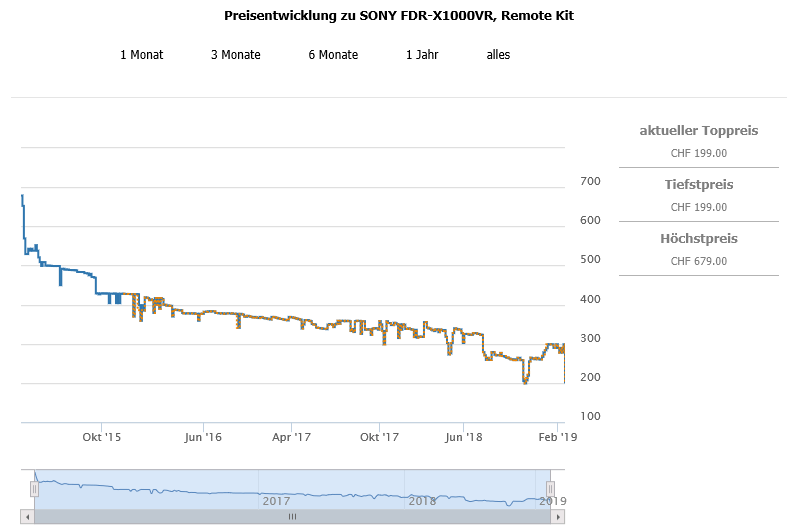This screenshot has height=530, width=796.
Task: Click the 2018 label in the navigator
Action: point(422,500)
